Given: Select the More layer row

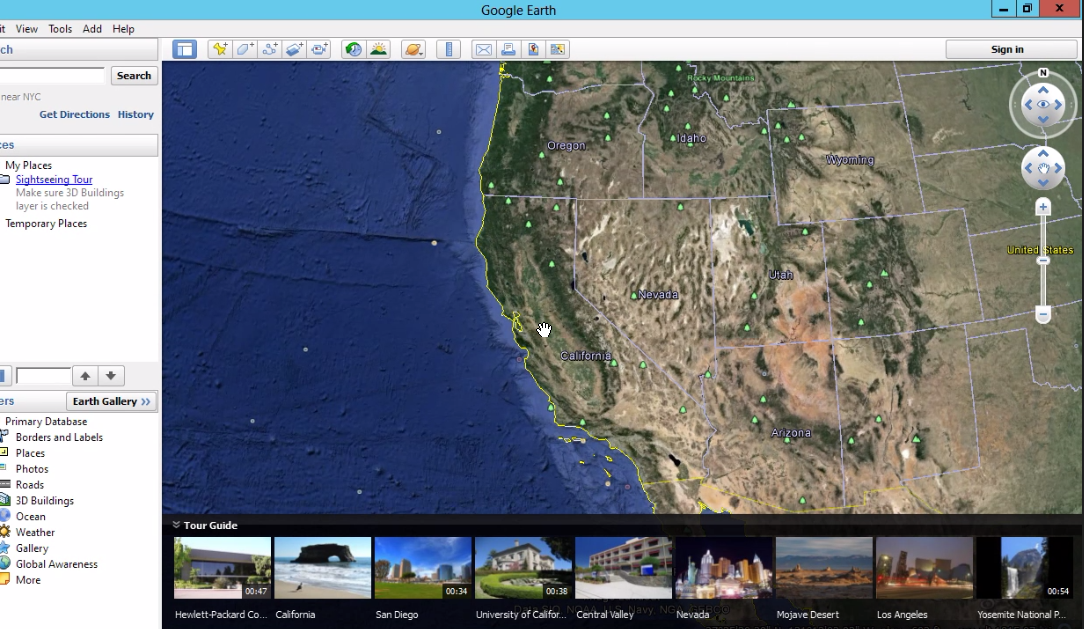Looking at the screenshot, I should [28, 580].
